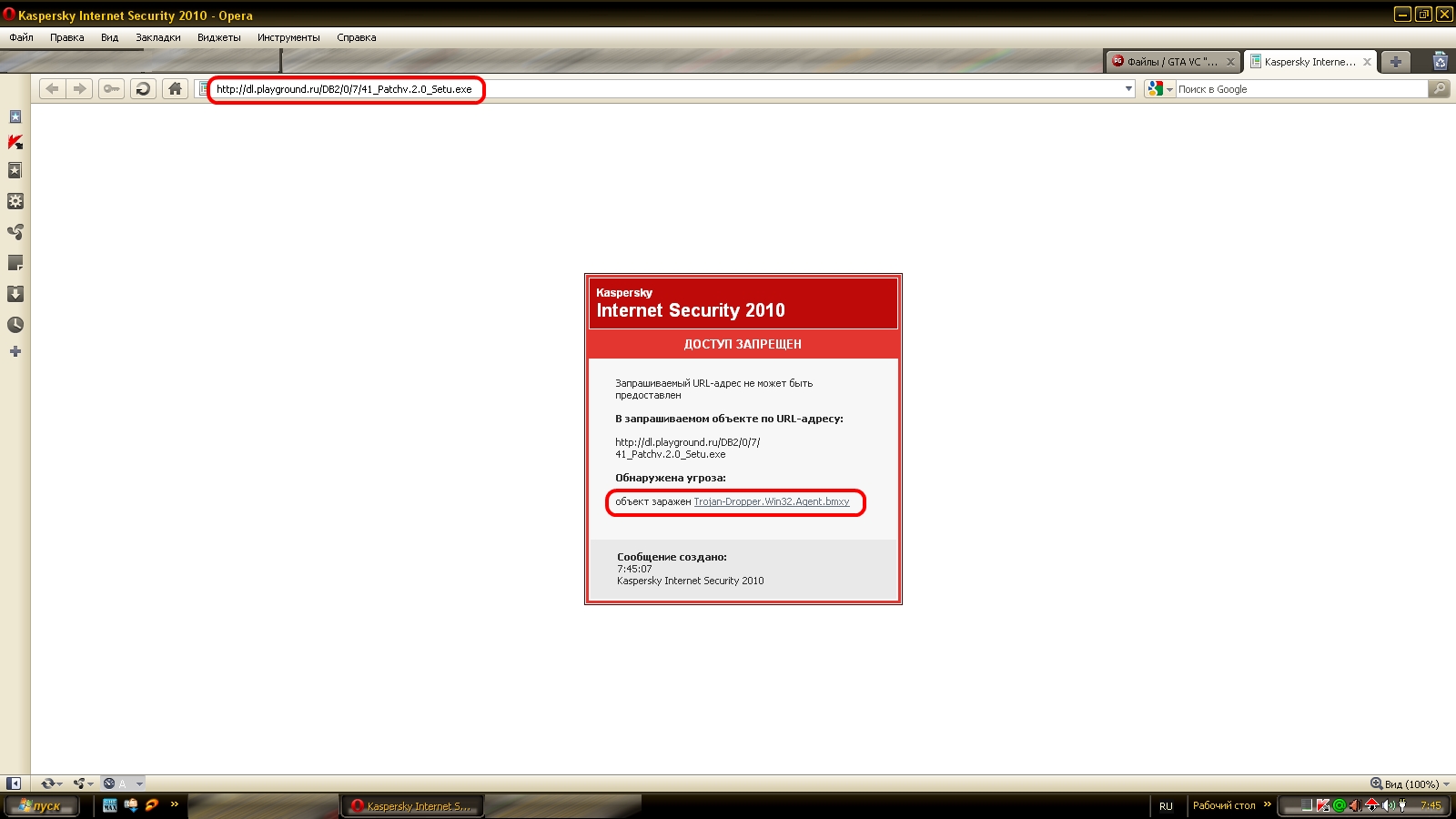The height and width of the screenshot is (819, 1456).
Task: Open the Вид menu
Action: coord(110,37)
